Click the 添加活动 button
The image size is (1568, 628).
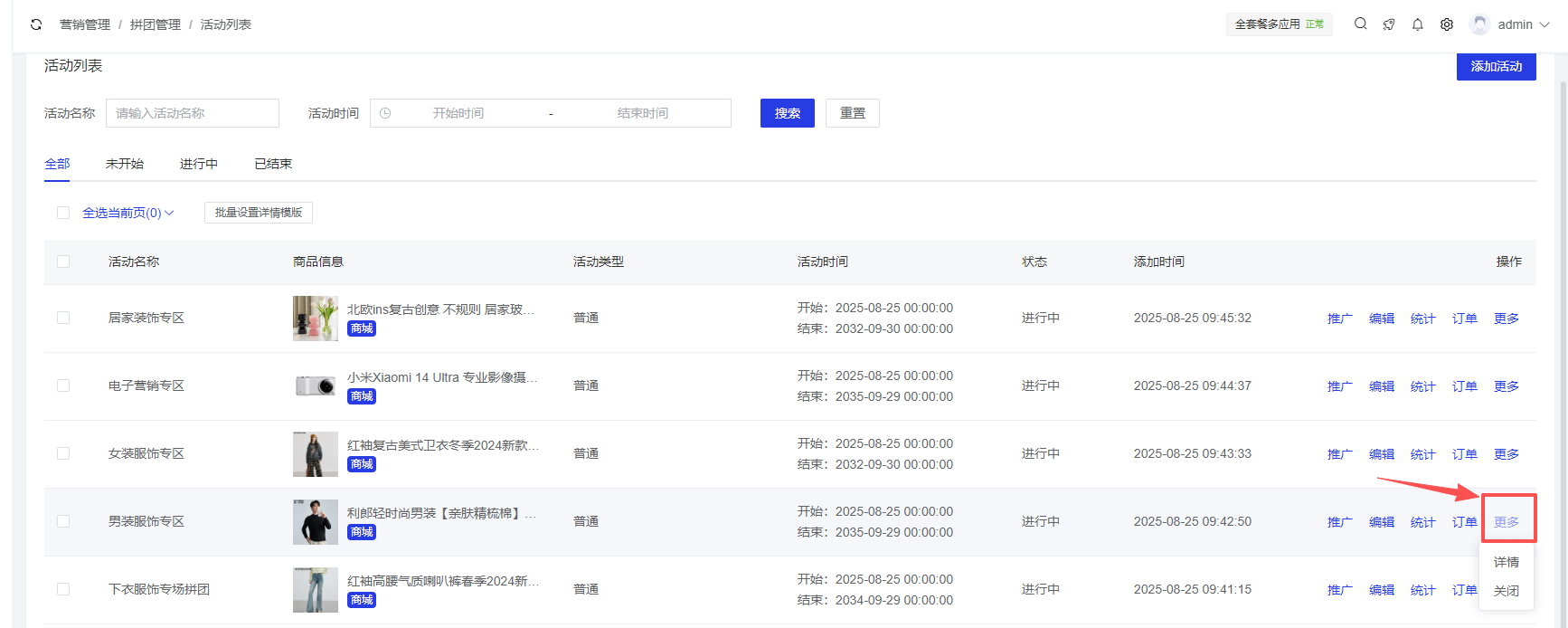pyautogui.click(x=1496, y=66)
